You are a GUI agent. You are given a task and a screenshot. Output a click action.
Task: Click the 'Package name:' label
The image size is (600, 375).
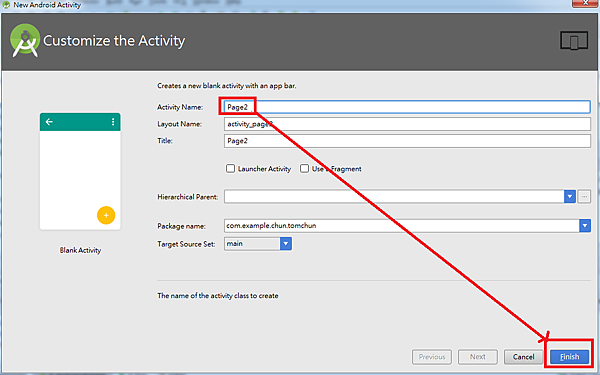coord(181,226)
